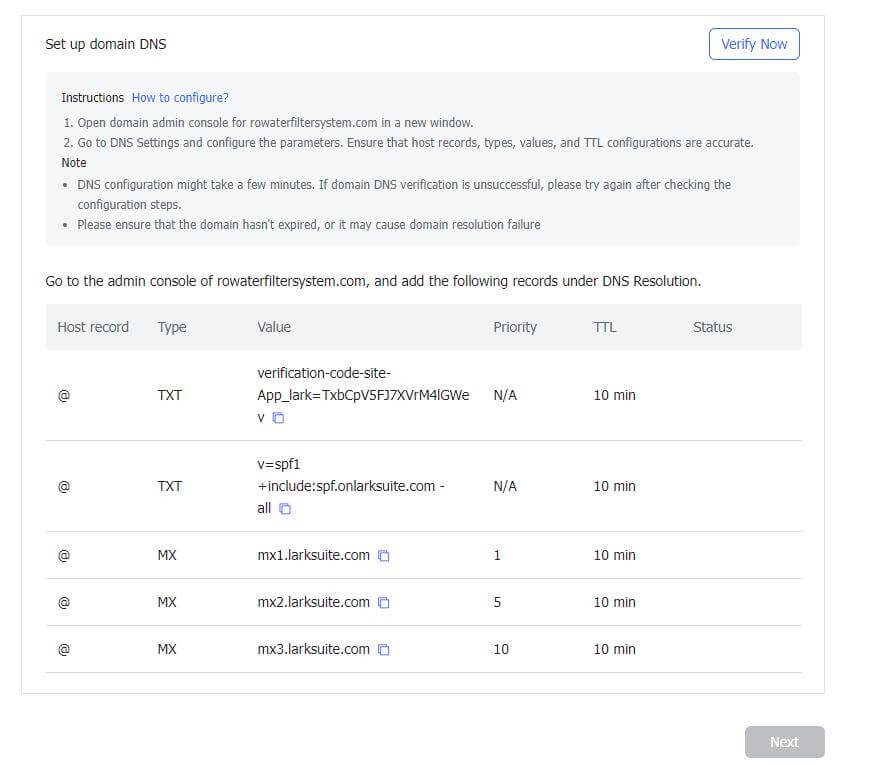Click the spf.onlarksuite.com record value text
The image size is (879, 765).
350,486
